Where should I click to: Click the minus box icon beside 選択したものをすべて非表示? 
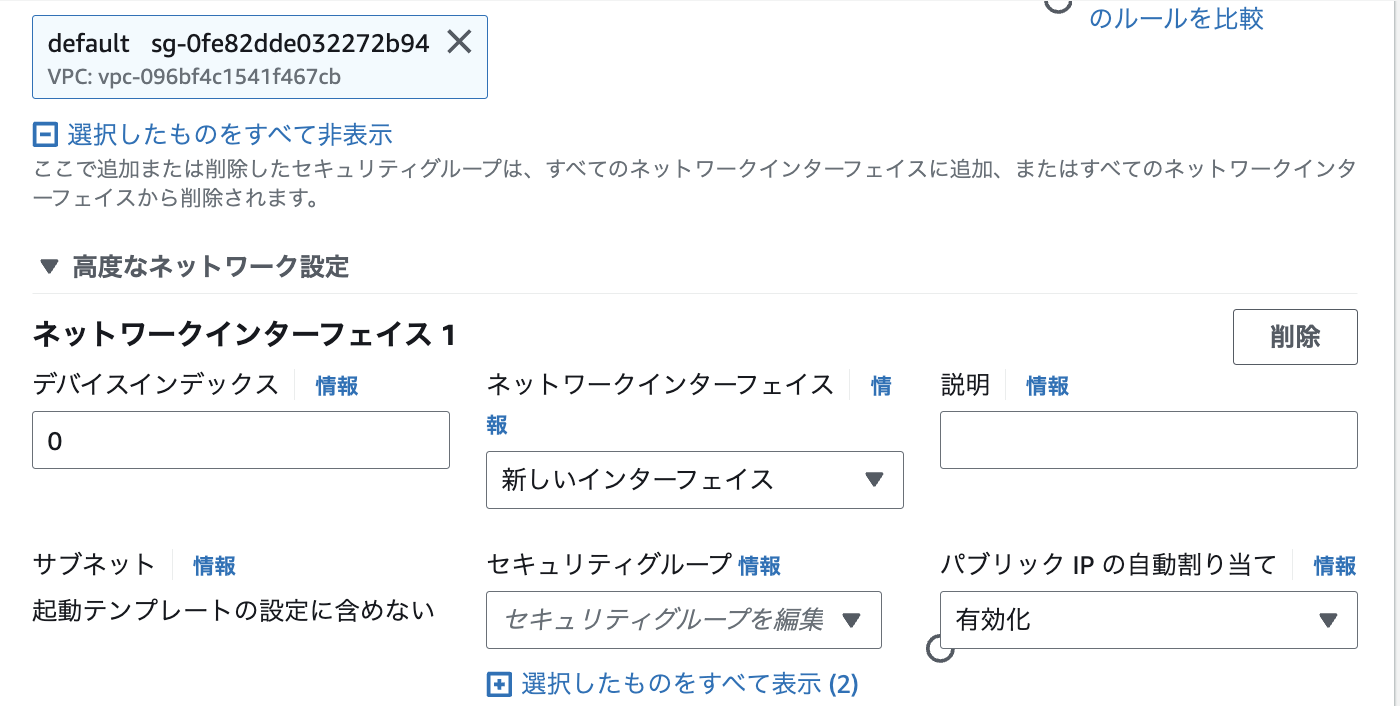[46, 134]
